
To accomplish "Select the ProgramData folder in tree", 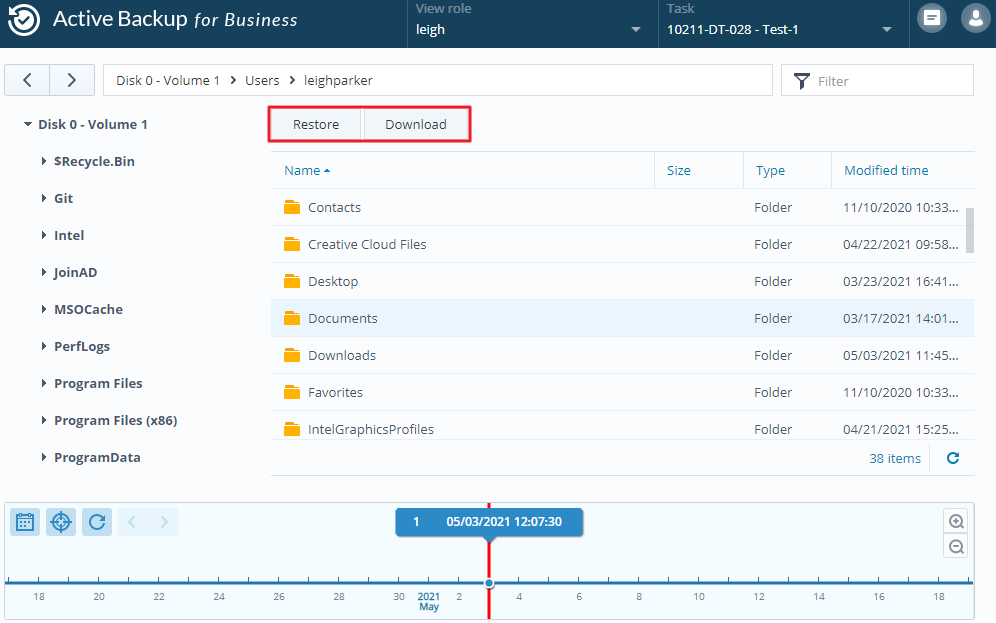I will [x=97, y=457].
